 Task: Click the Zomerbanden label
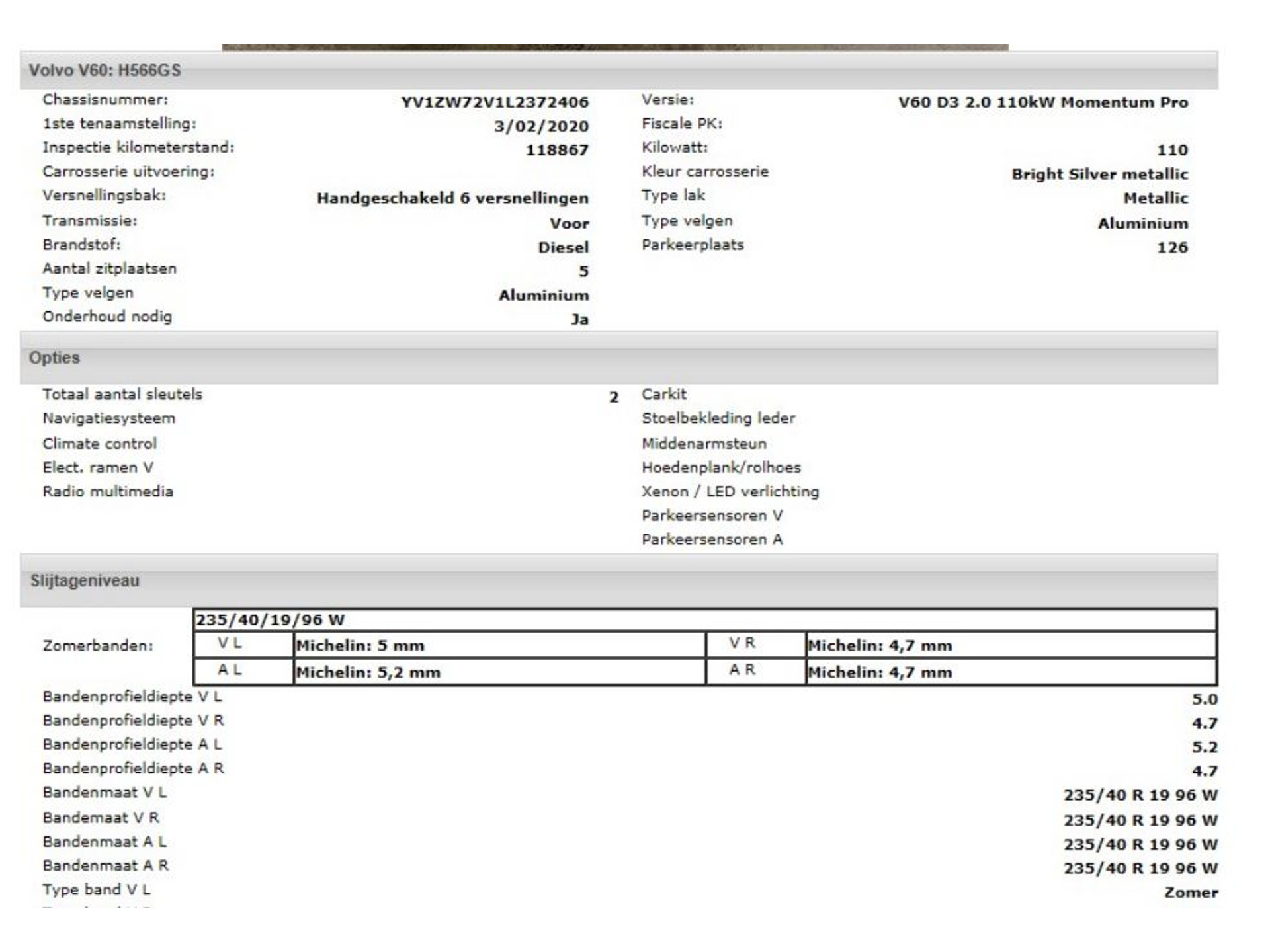(98, 646)
